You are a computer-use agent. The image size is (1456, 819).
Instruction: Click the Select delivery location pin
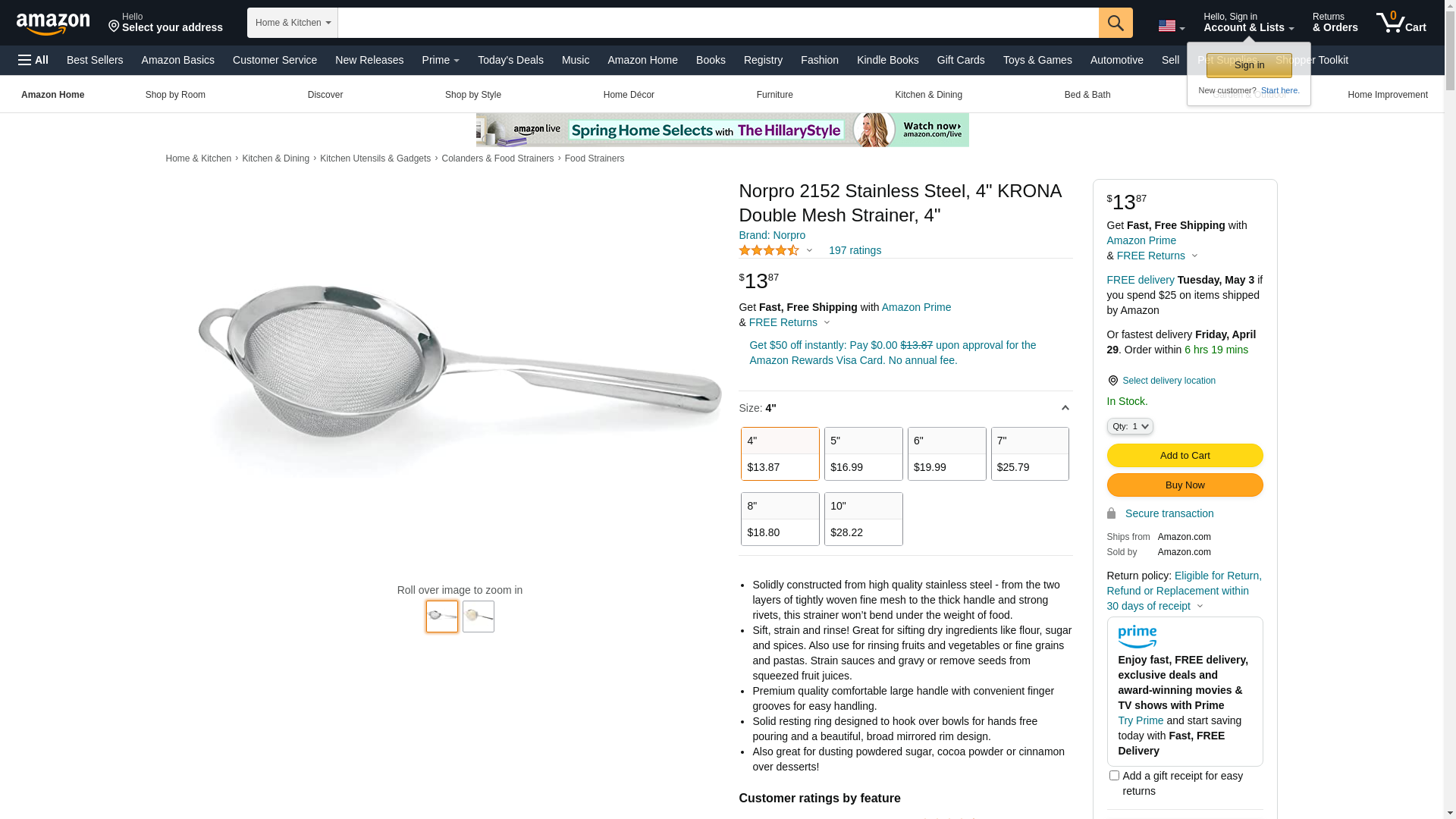[1112, 381]
